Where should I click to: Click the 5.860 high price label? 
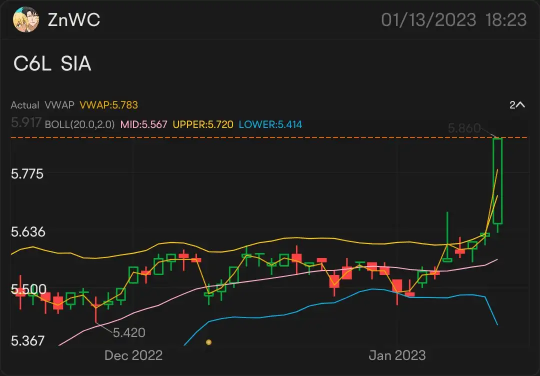[464, 128]
